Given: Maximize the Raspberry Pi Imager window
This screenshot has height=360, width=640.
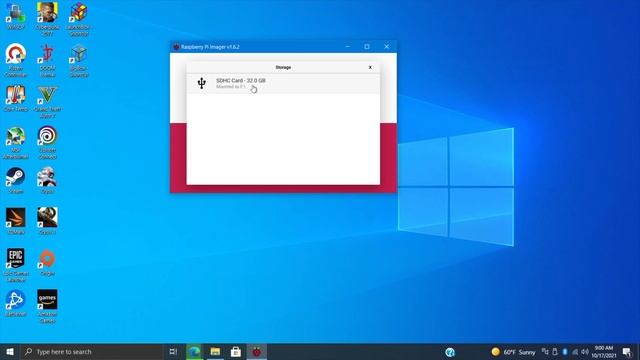Looking at the screenshot, I should click(x=367, y=47).
